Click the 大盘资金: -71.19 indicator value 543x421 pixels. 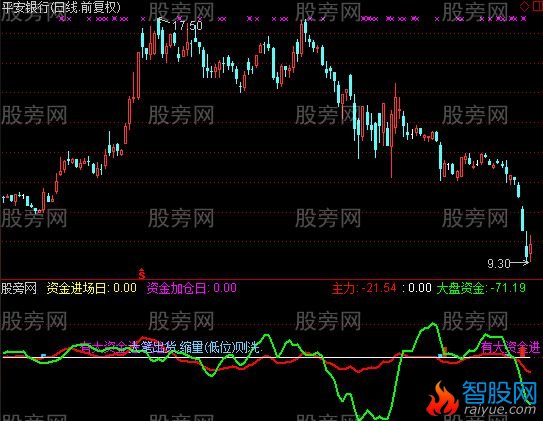click(x=481, y=288)
